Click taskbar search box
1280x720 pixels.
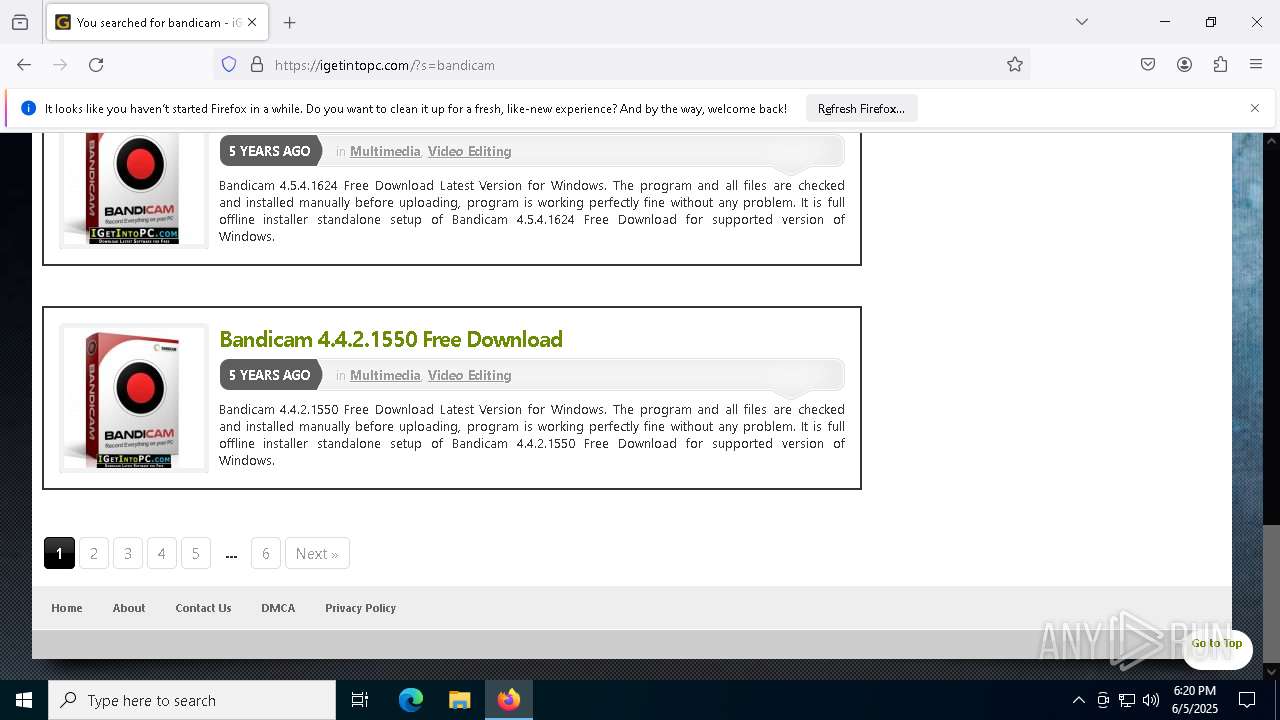coord(192,700)
